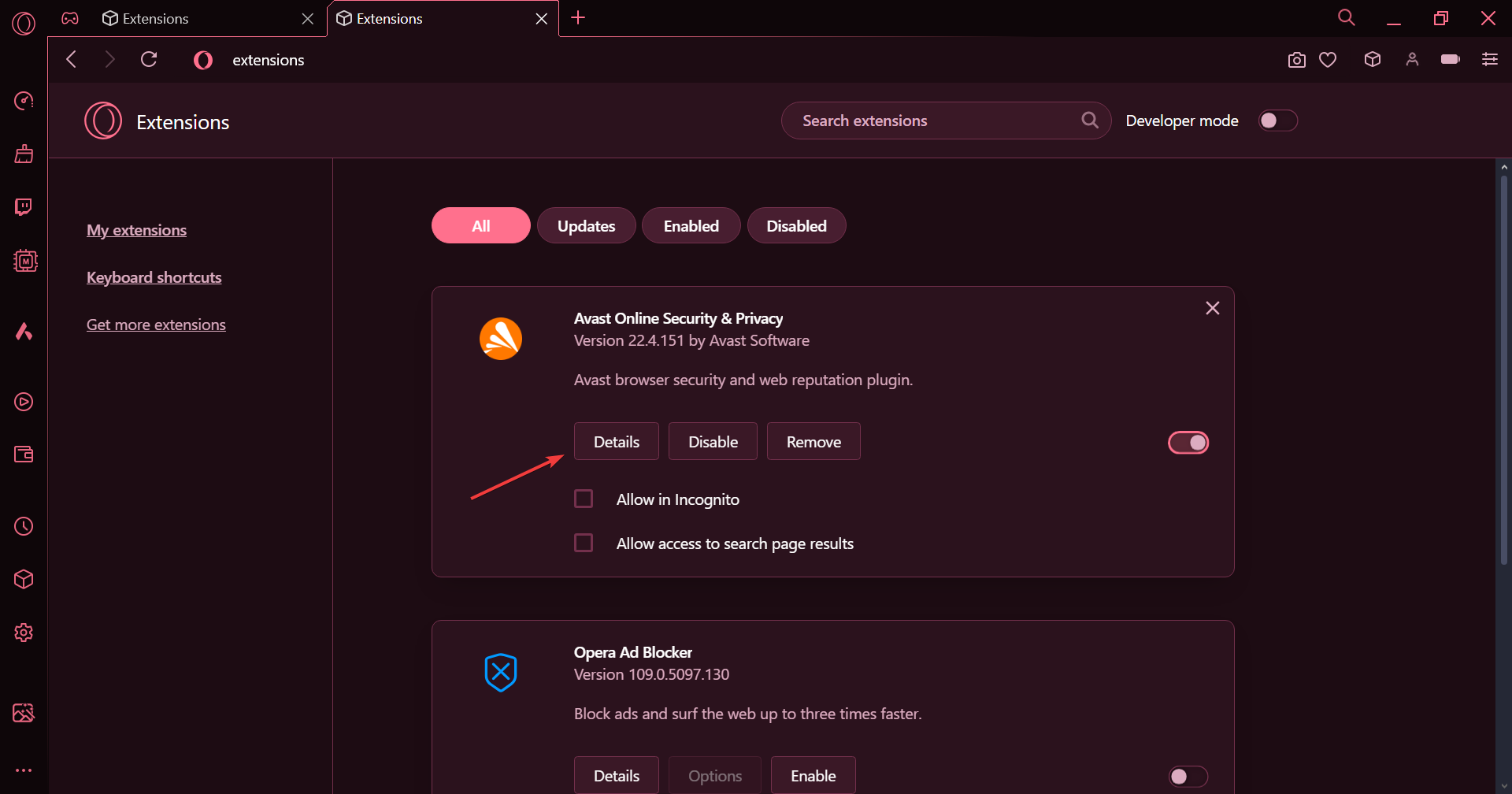Open a new tab with plus button
This screenshot has width=1512, height=794.
coord(578,17)
